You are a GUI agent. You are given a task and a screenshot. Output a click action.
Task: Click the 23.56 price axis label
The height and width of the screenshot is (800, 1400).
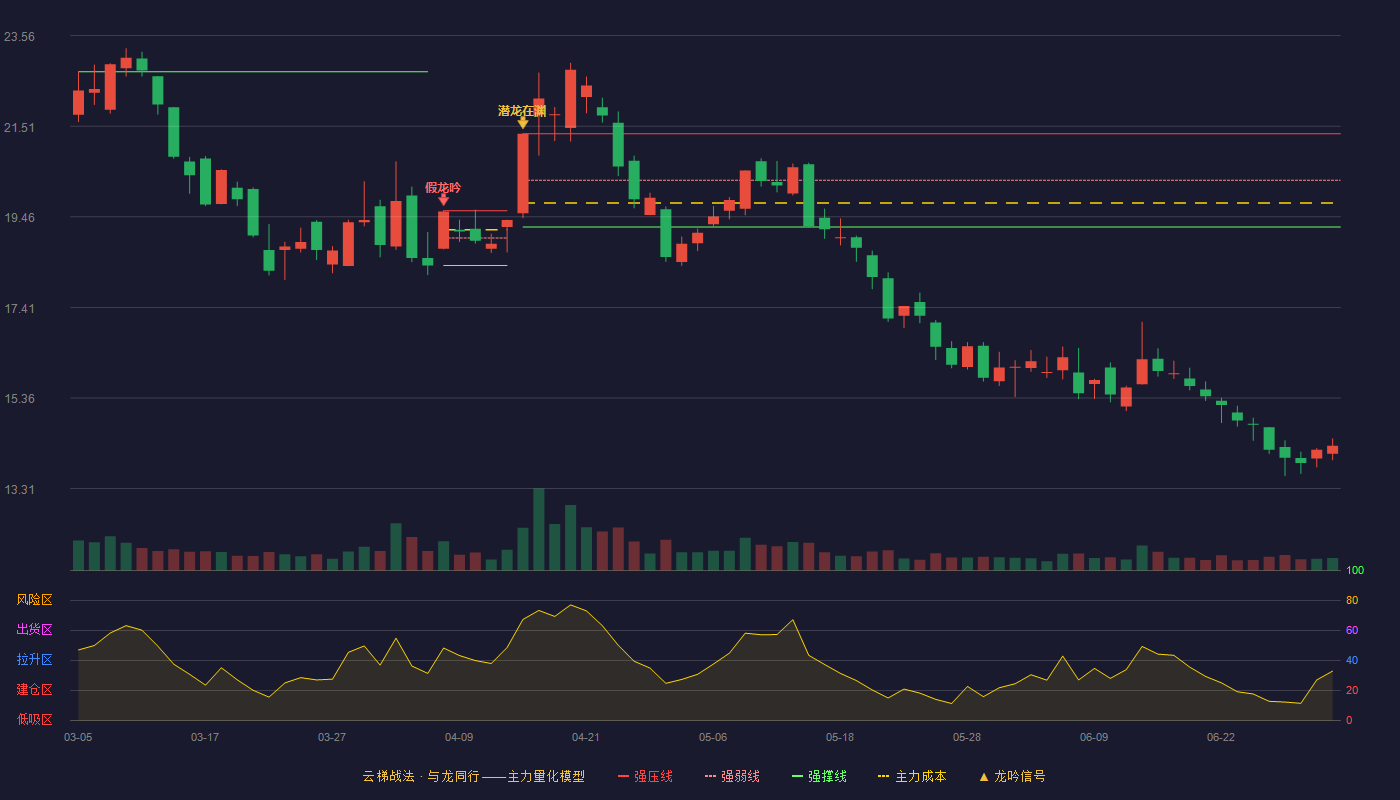point(19,37)
